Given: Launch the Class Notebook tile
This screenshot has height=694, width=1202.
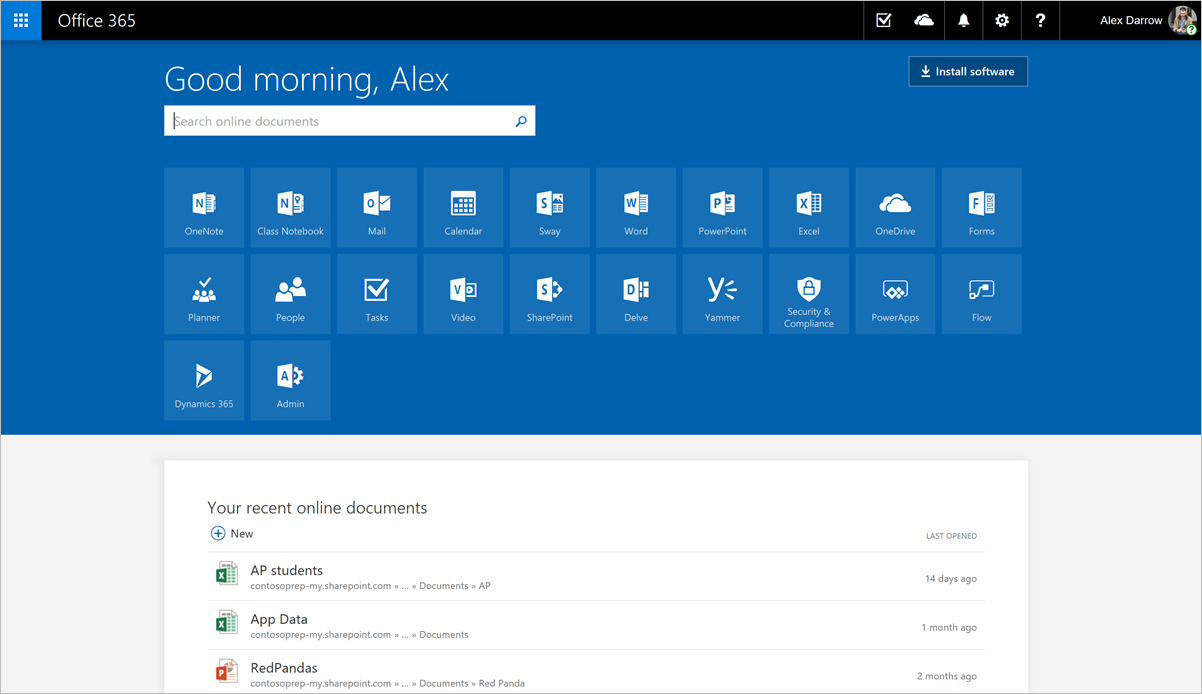Looking at the screenshot, I should [290, 208].
